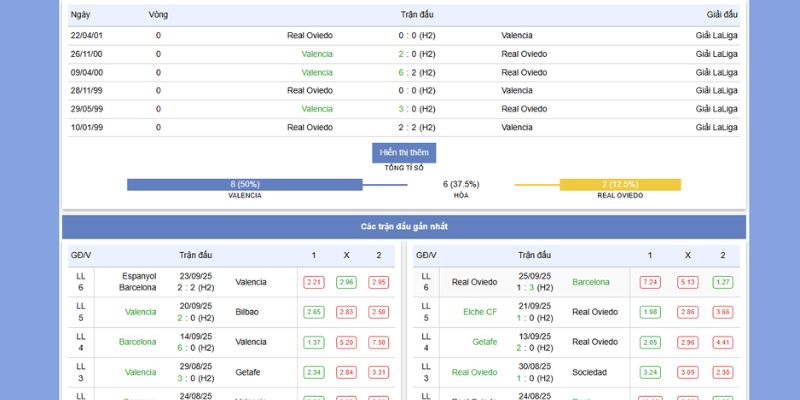
Task: Click Giải LaLiga in the 22/04/01 row
Action: point(716,35)
